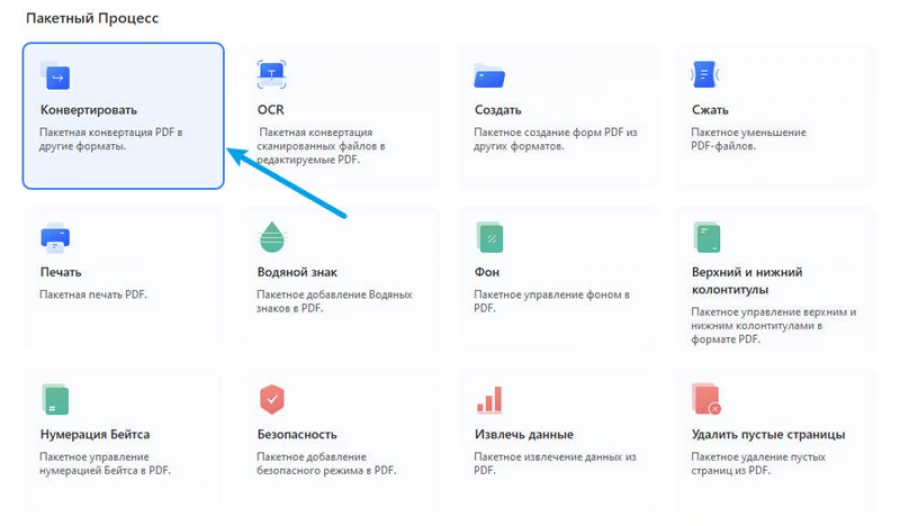Click the Пакетная печать PDF description
The height and width of the screenshot is (526, 900).
(x=92, y=295)
